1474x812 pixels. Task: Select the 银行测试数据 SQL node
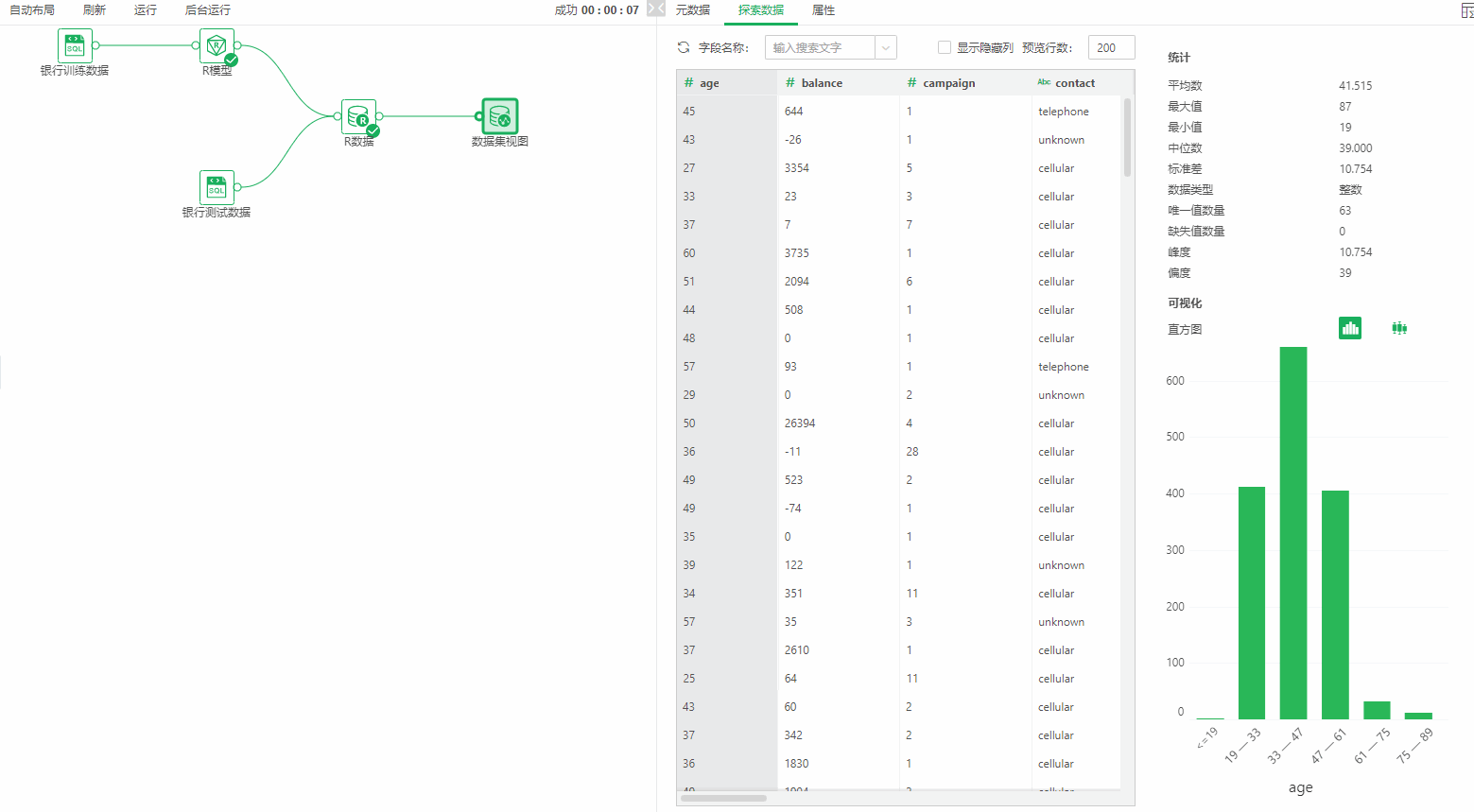pyautogui.click(x=217, y=186)
